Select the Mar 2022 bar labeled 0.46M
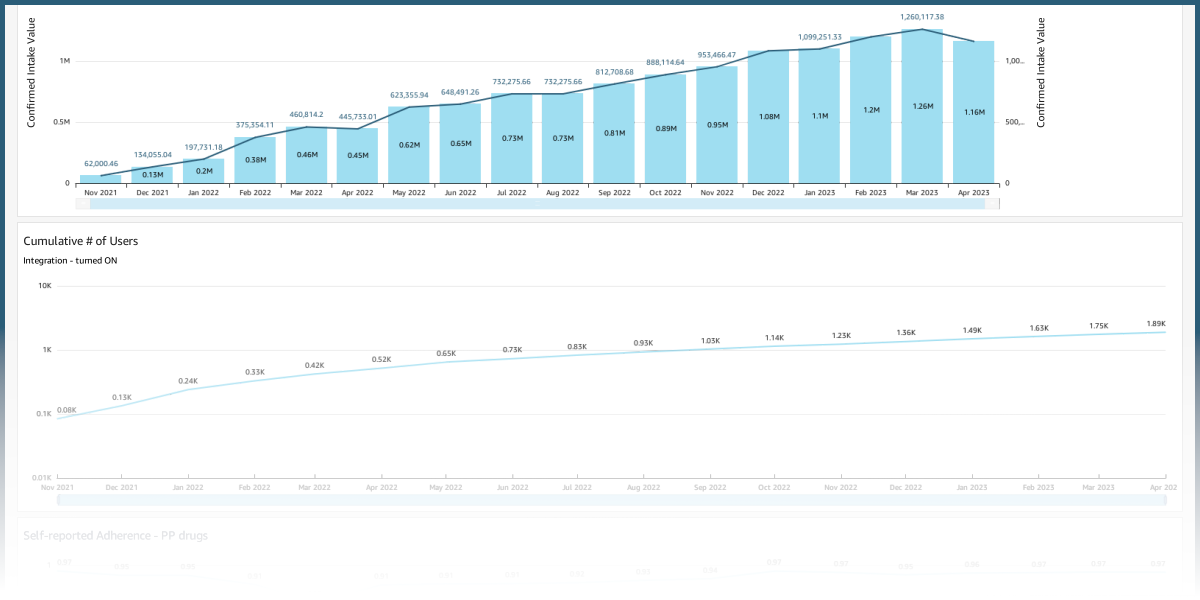 click(x=306, y=155)
